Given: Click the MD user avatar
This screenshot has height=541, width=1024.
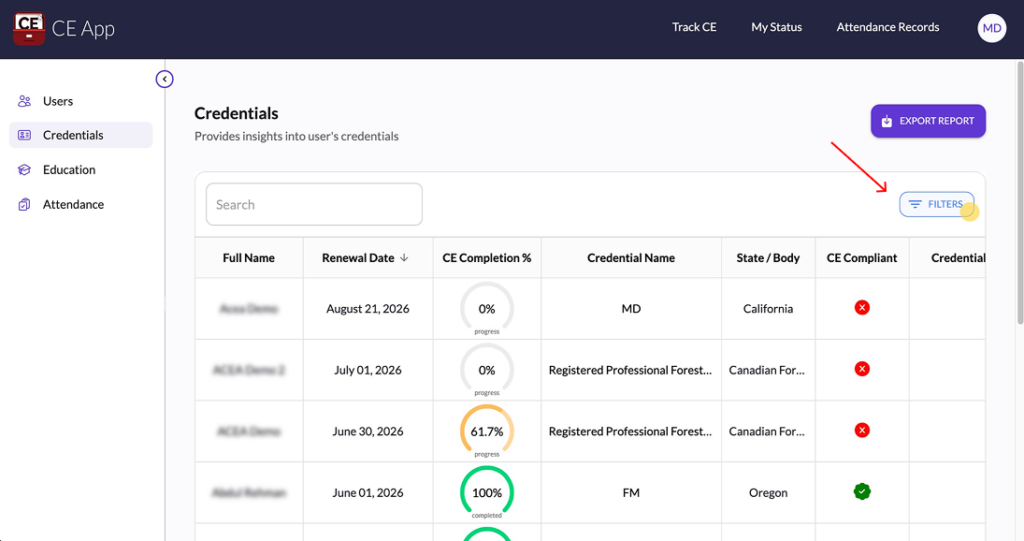Looking at the screenshot, I should [991, 28].
